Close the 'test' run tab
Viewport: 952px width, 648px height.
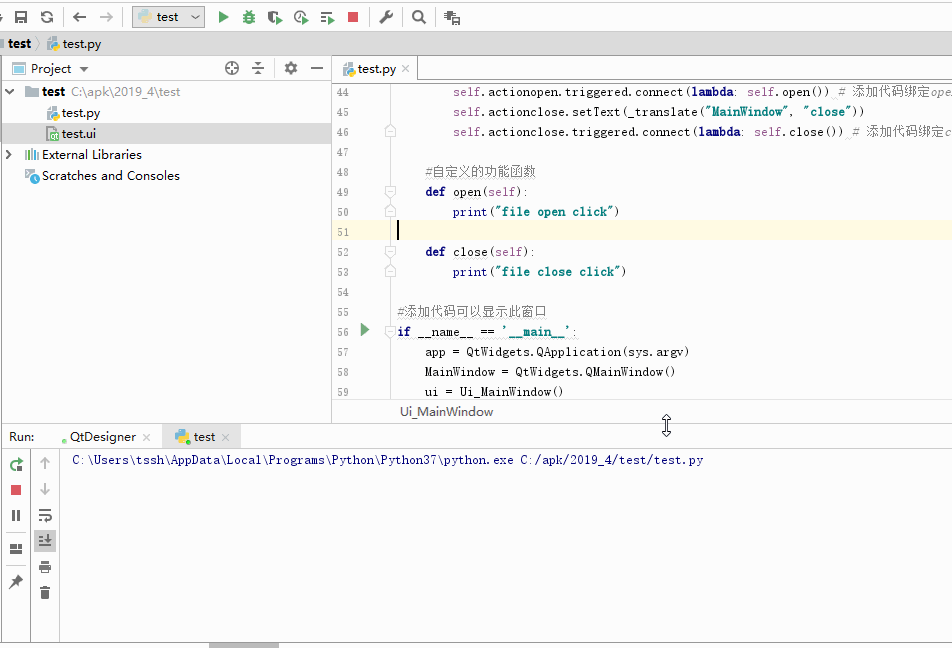click(x=226, y=437)
